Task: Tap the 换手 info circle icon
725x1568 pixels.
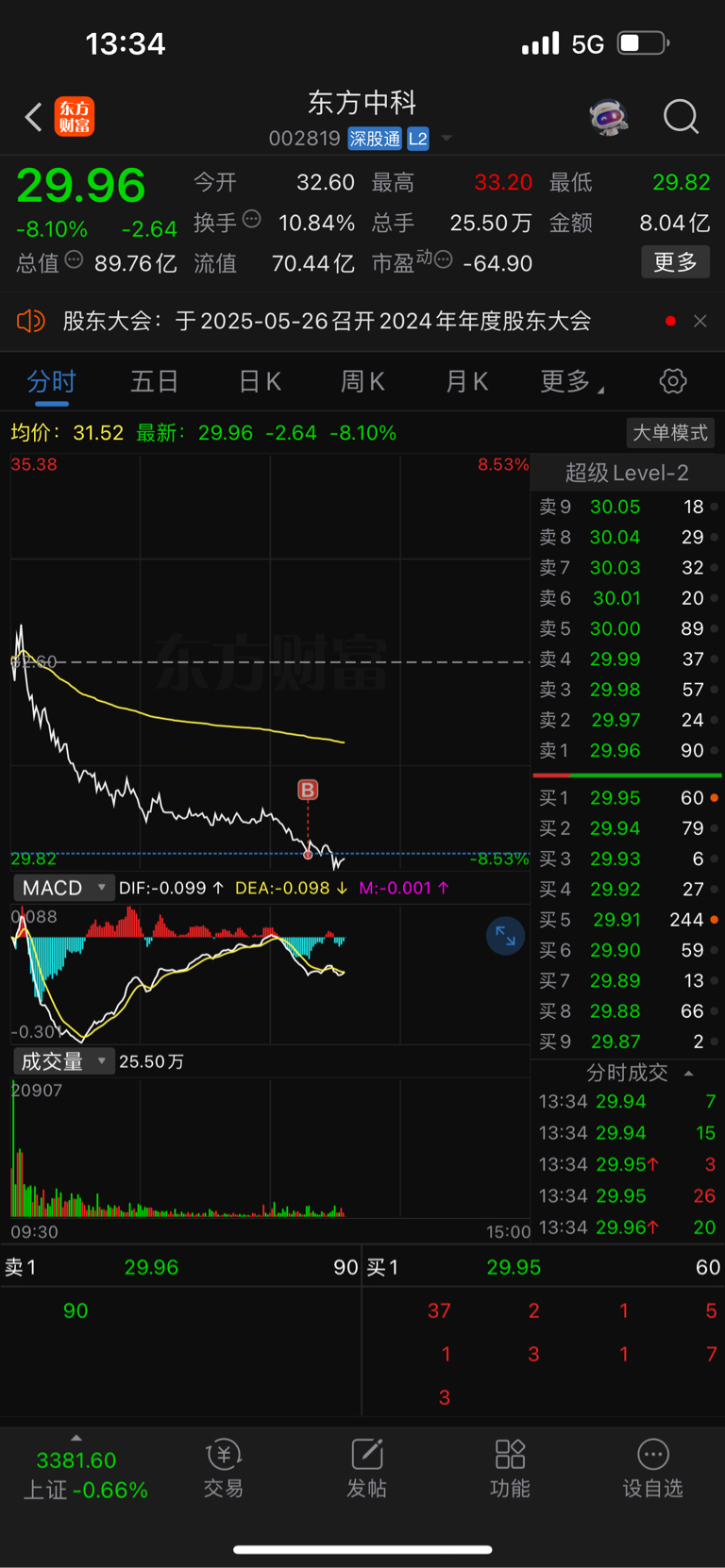Action: (x=252, y=219)
